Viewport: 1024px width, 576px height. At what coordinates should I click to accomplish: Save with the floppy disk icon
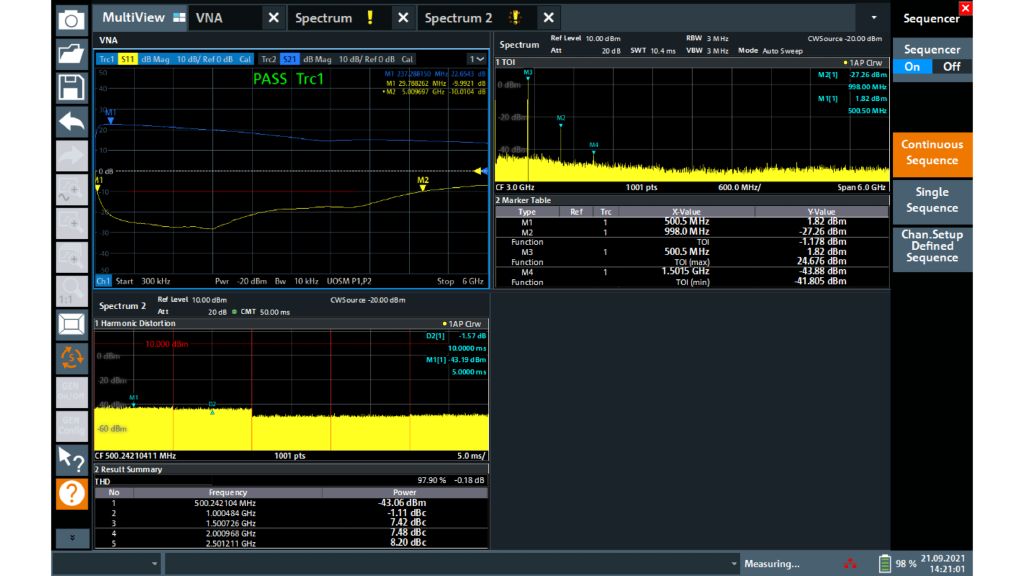71,87
